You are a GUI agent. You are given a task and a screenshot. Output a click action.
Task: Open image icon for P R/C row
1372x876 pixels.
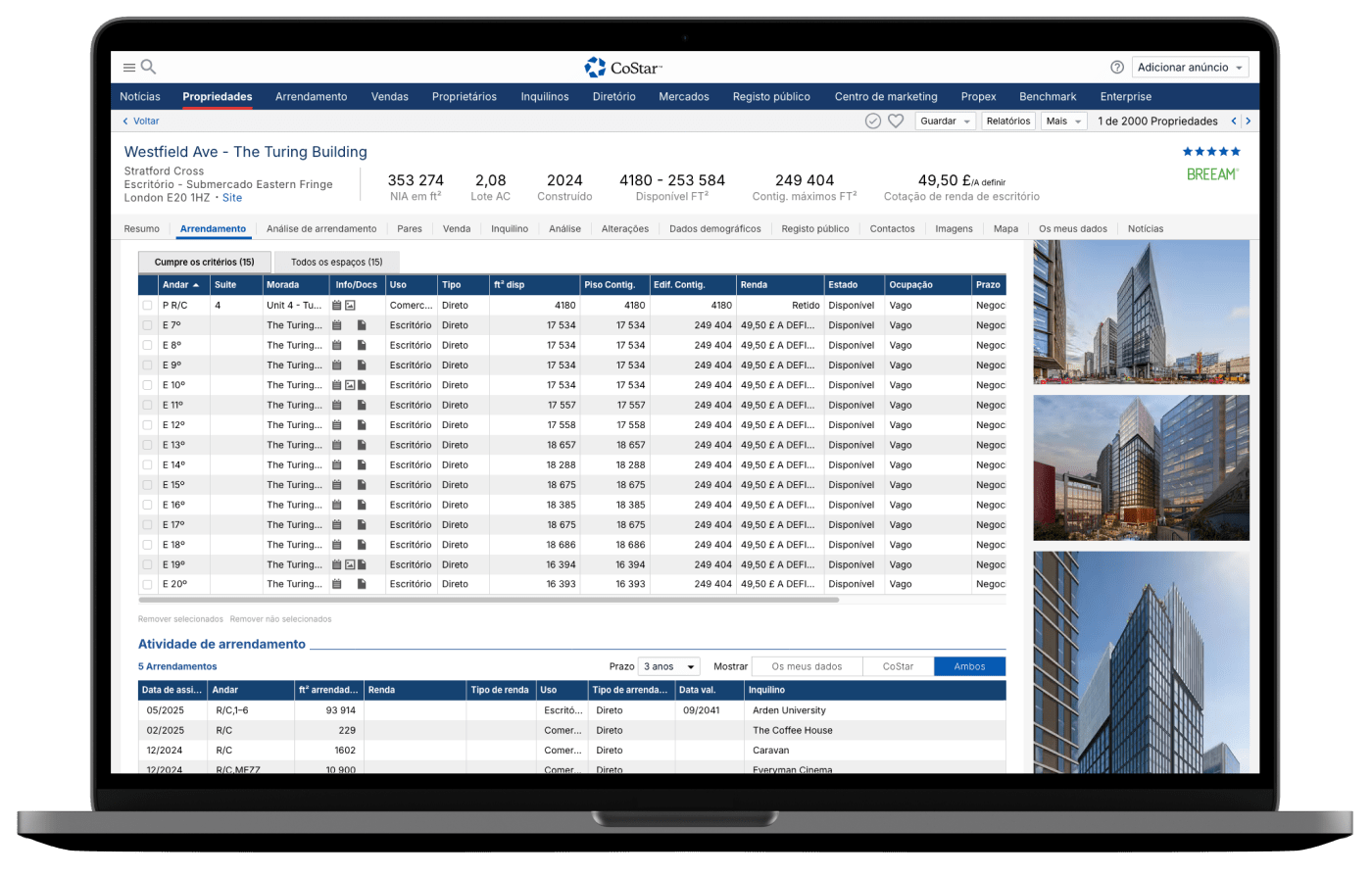coord(350,306)
